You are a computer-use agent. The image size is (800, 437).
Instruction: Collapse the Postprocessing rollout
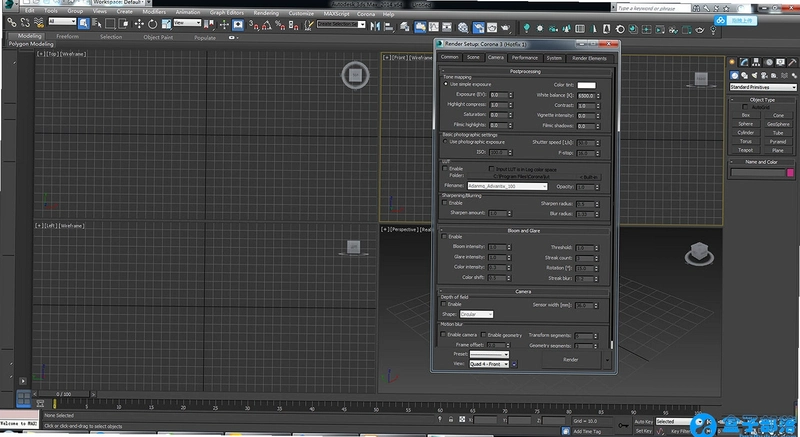coord(525,71)
